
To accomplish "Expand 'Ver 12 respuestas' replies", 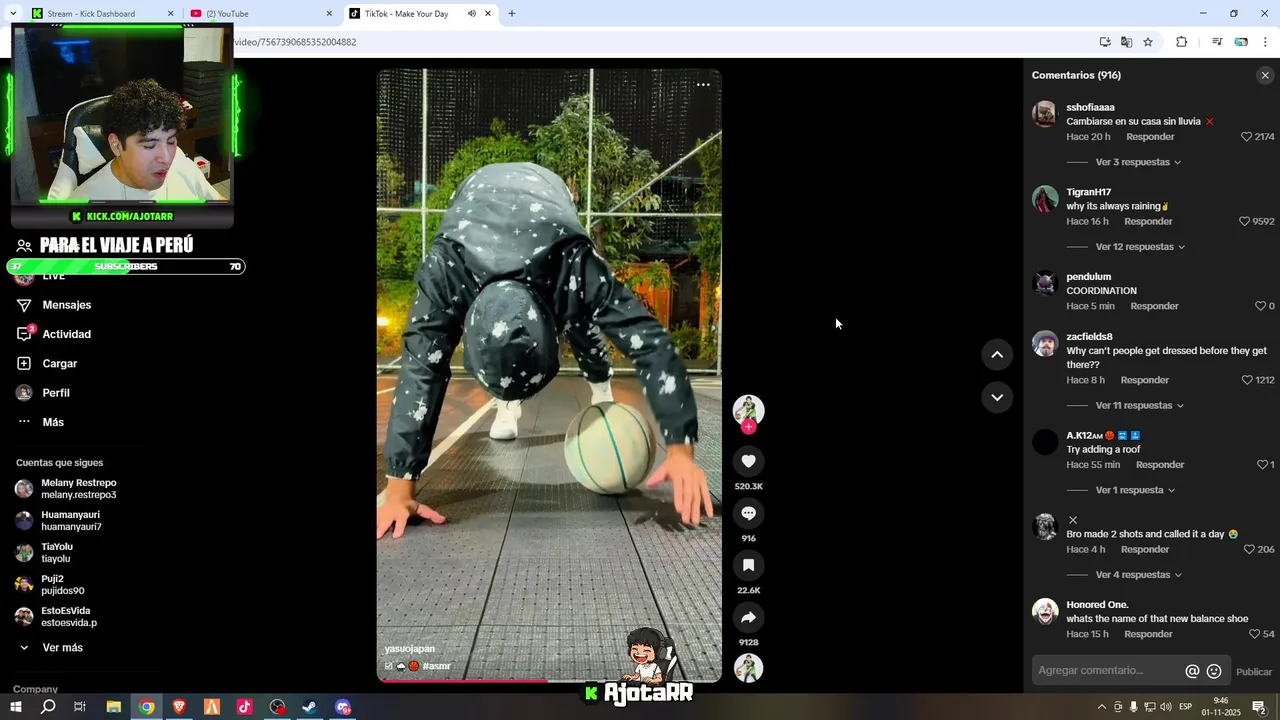I will pos(1140,247).
